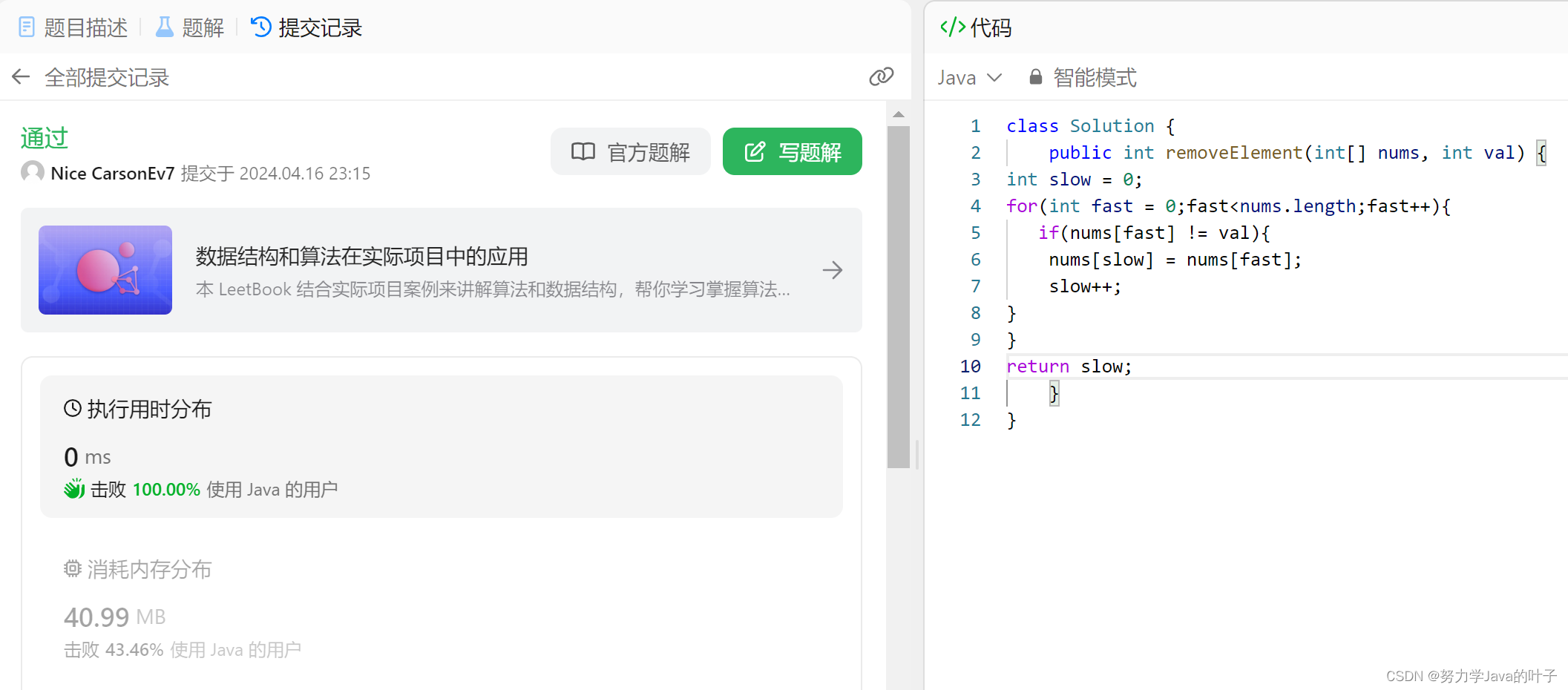Screen dimensions: 1568x690
Task: Click the clock icon of 执行用时分布
Action: click(72, 408)
